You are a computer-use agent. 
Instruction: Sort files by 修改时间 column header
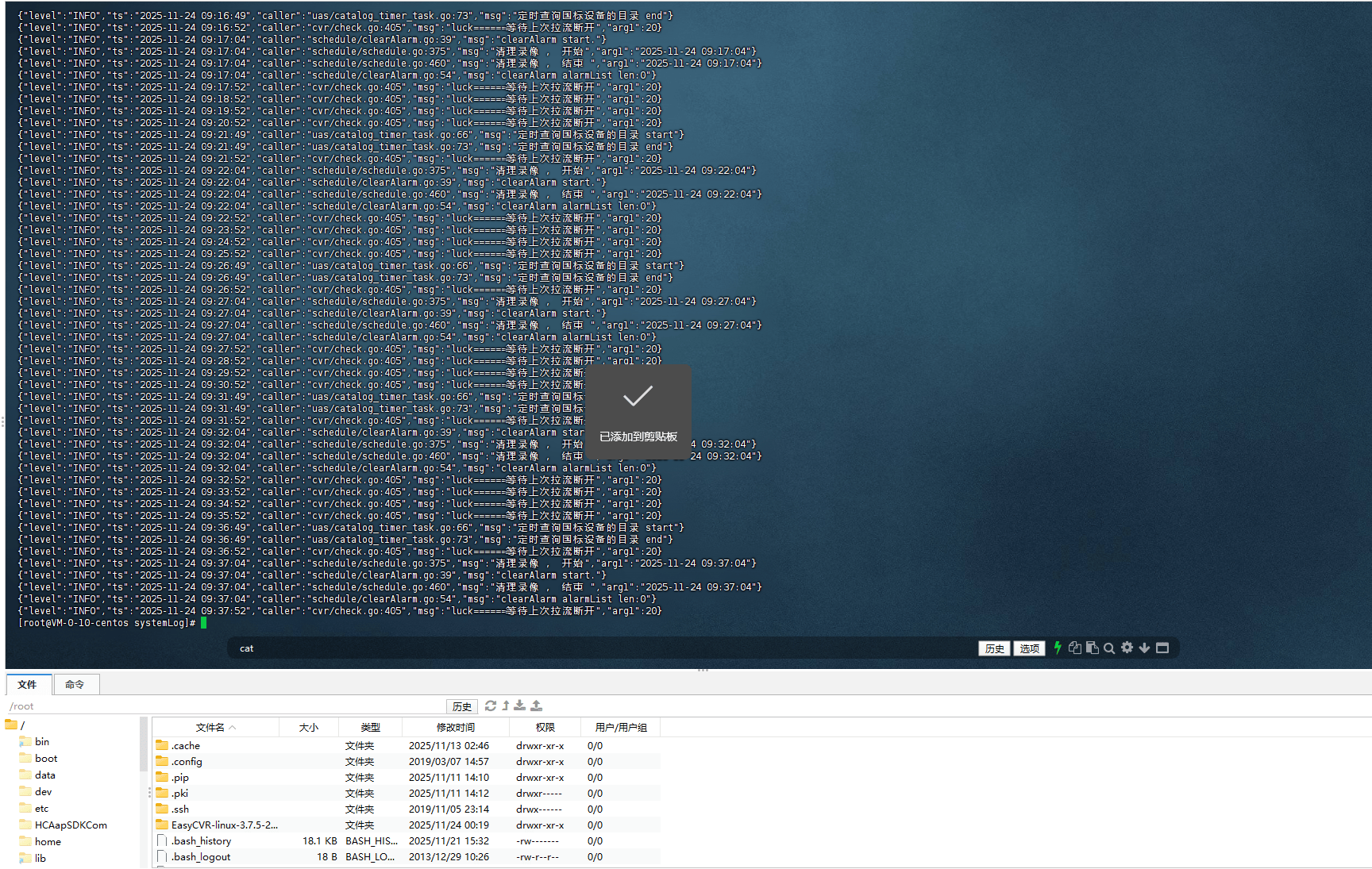click(x=455, y=727)
